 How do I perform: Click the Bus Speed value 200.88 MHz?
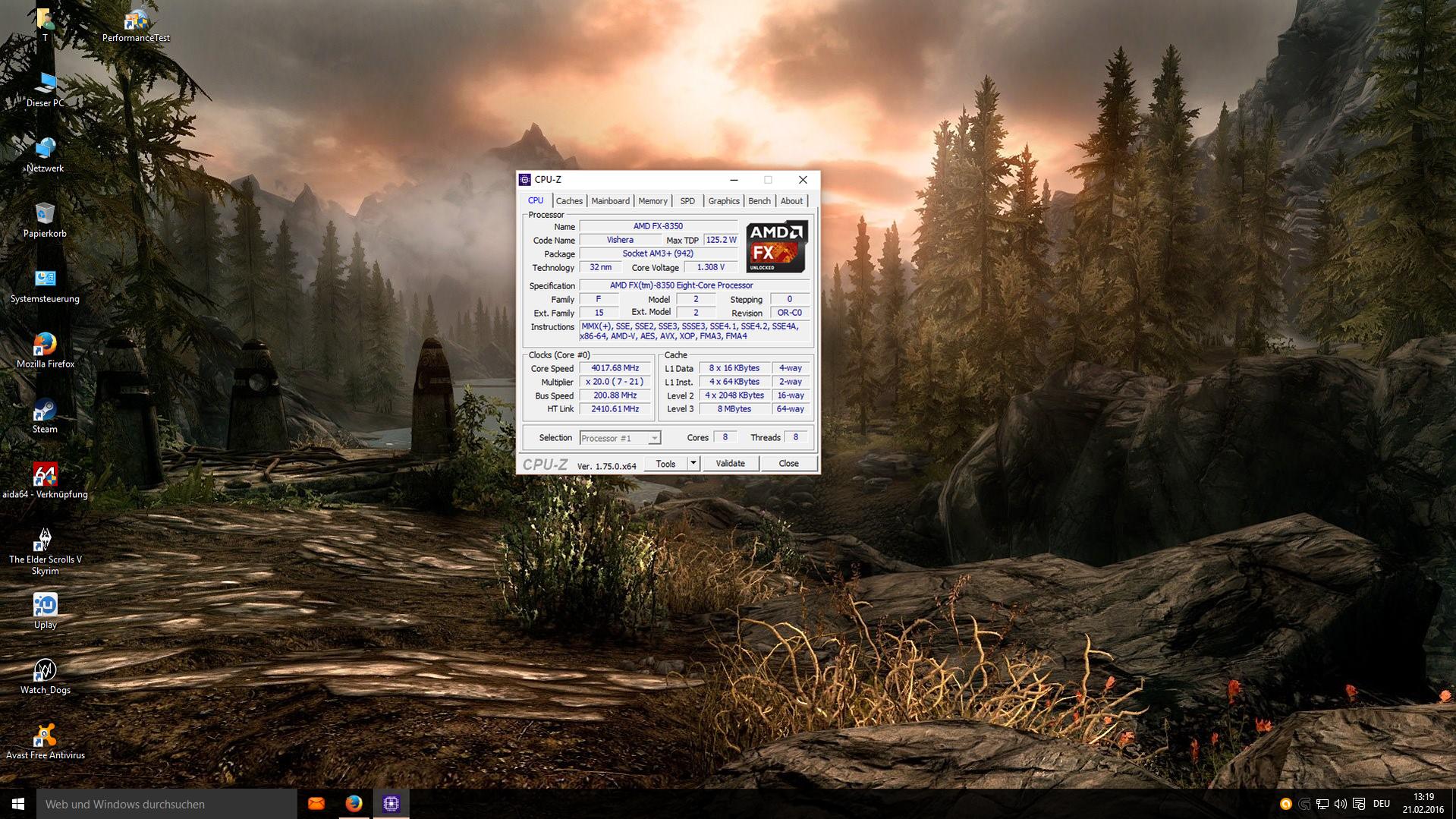[615, 395]
